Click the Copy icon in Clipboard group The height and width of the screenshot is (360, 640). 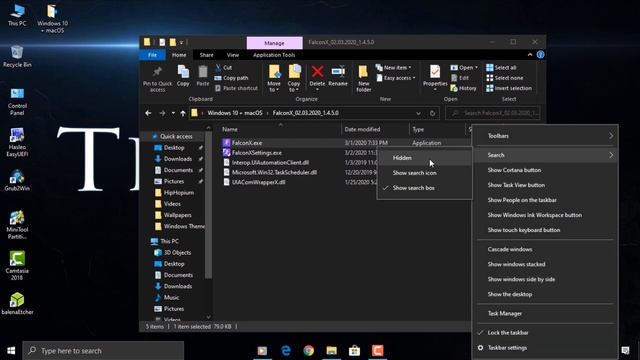pyautogui.click(x=183, y=72)
